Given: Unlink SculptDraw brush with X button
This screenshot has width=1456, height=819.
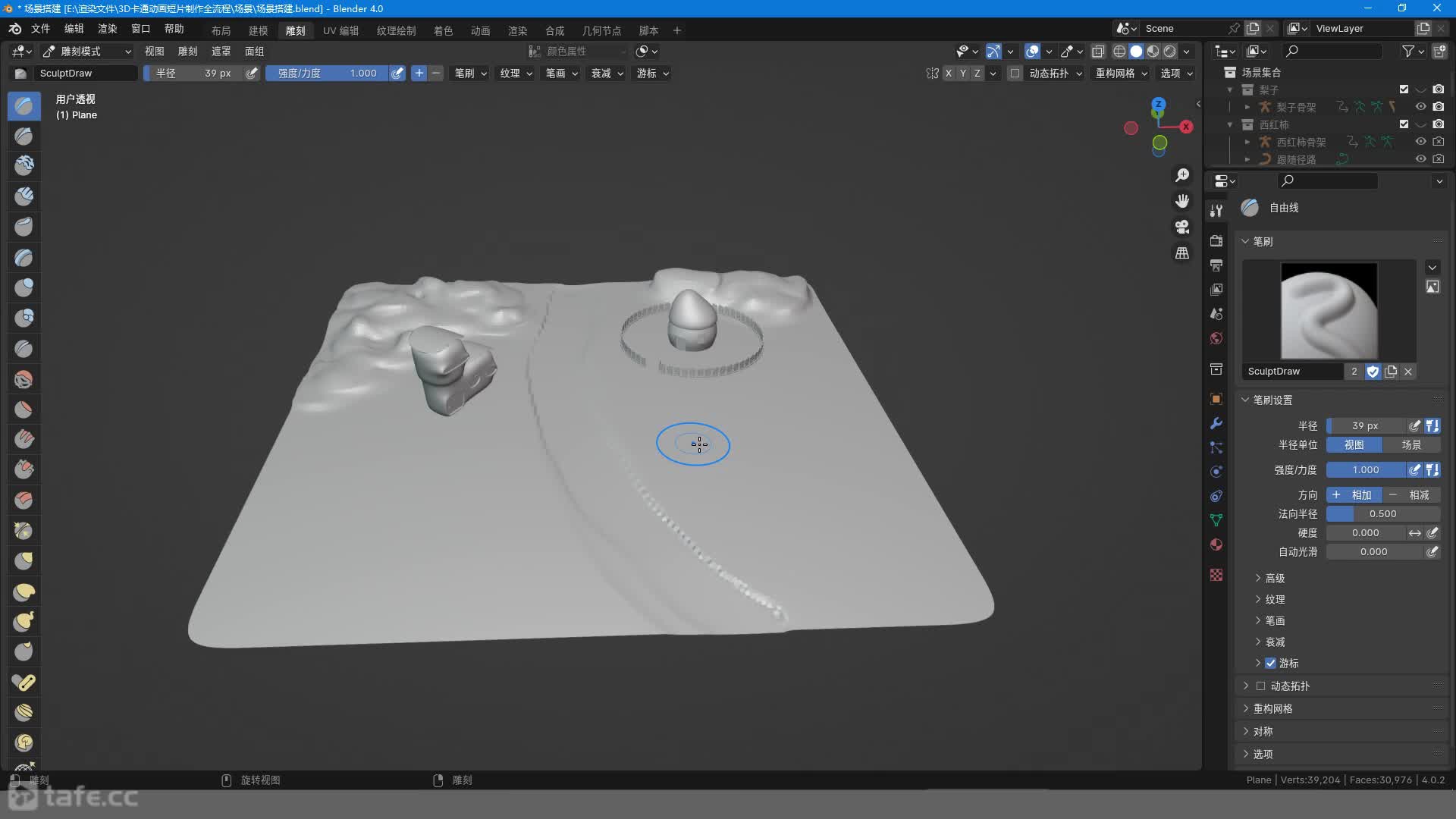Looking at the screenshot, I should tap(1408, 372).
